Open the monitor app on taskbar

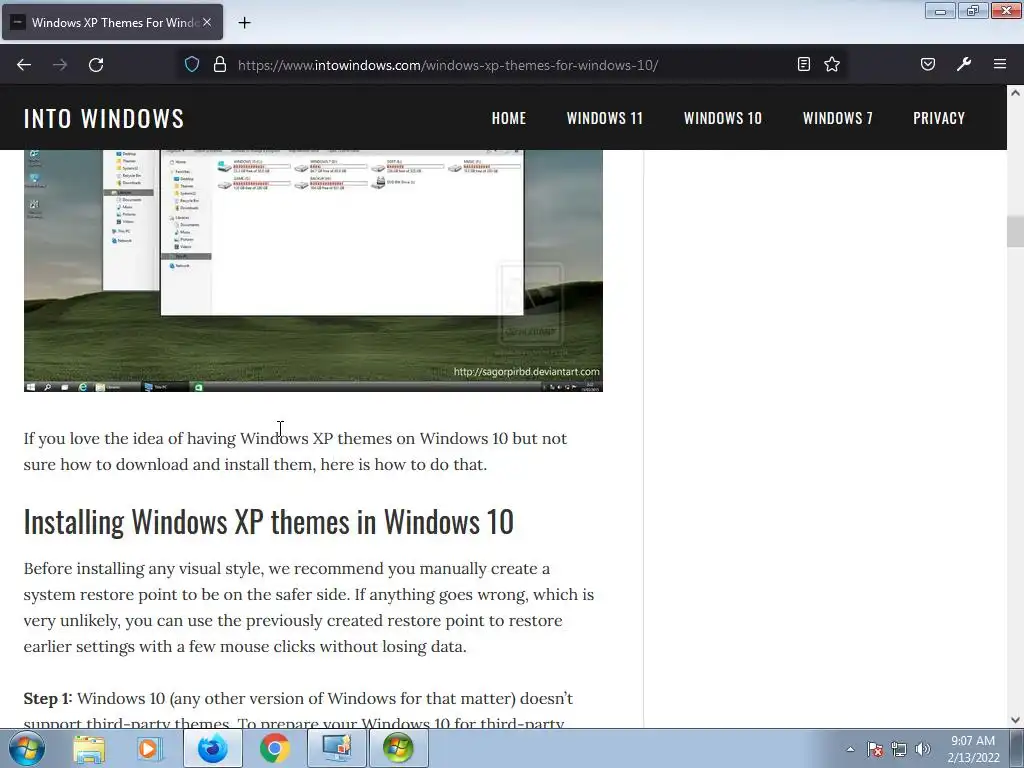point(337,748)
